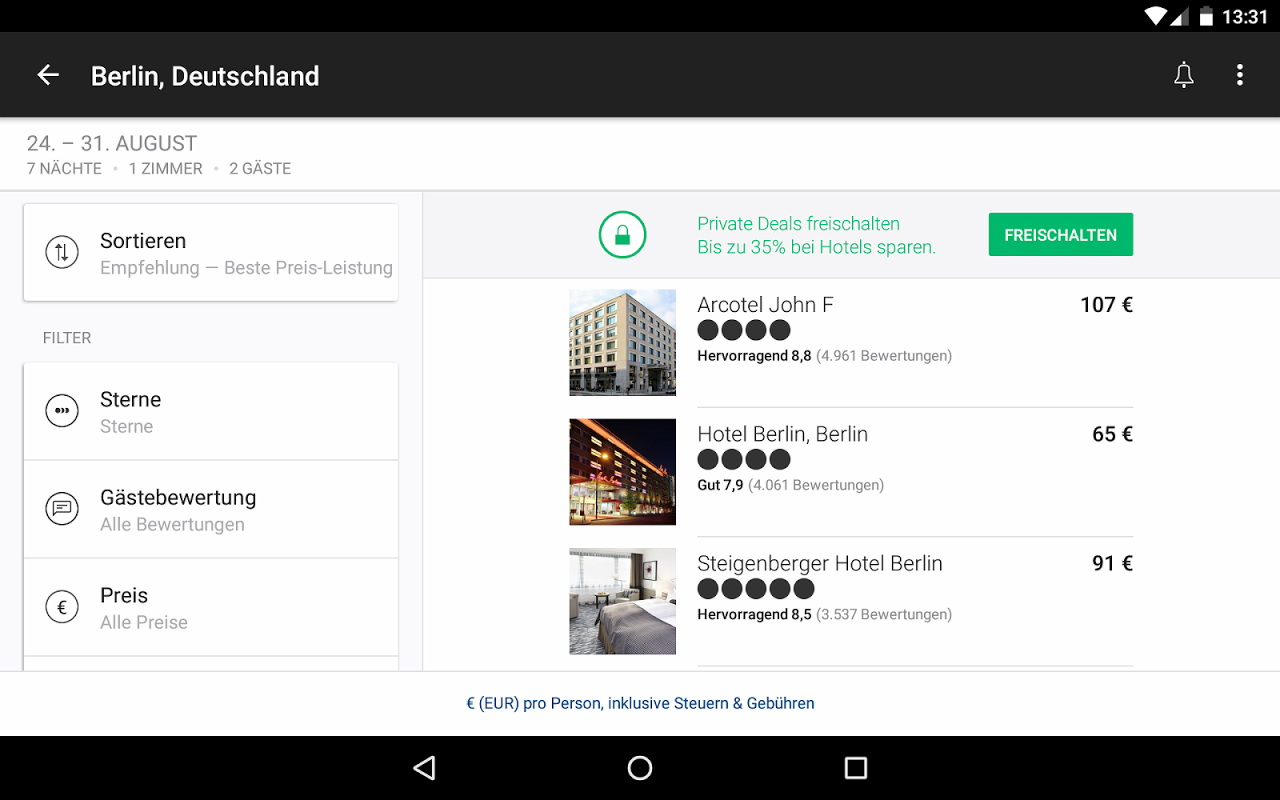Tap Gut 7,9 rating text
Viewport: 1280px width, 800px height.
pyautogui.click(x=720, y=485)
